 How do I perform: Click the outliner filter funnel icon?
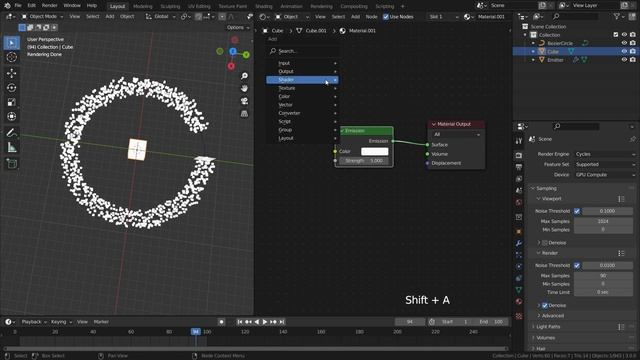point(617,16)
